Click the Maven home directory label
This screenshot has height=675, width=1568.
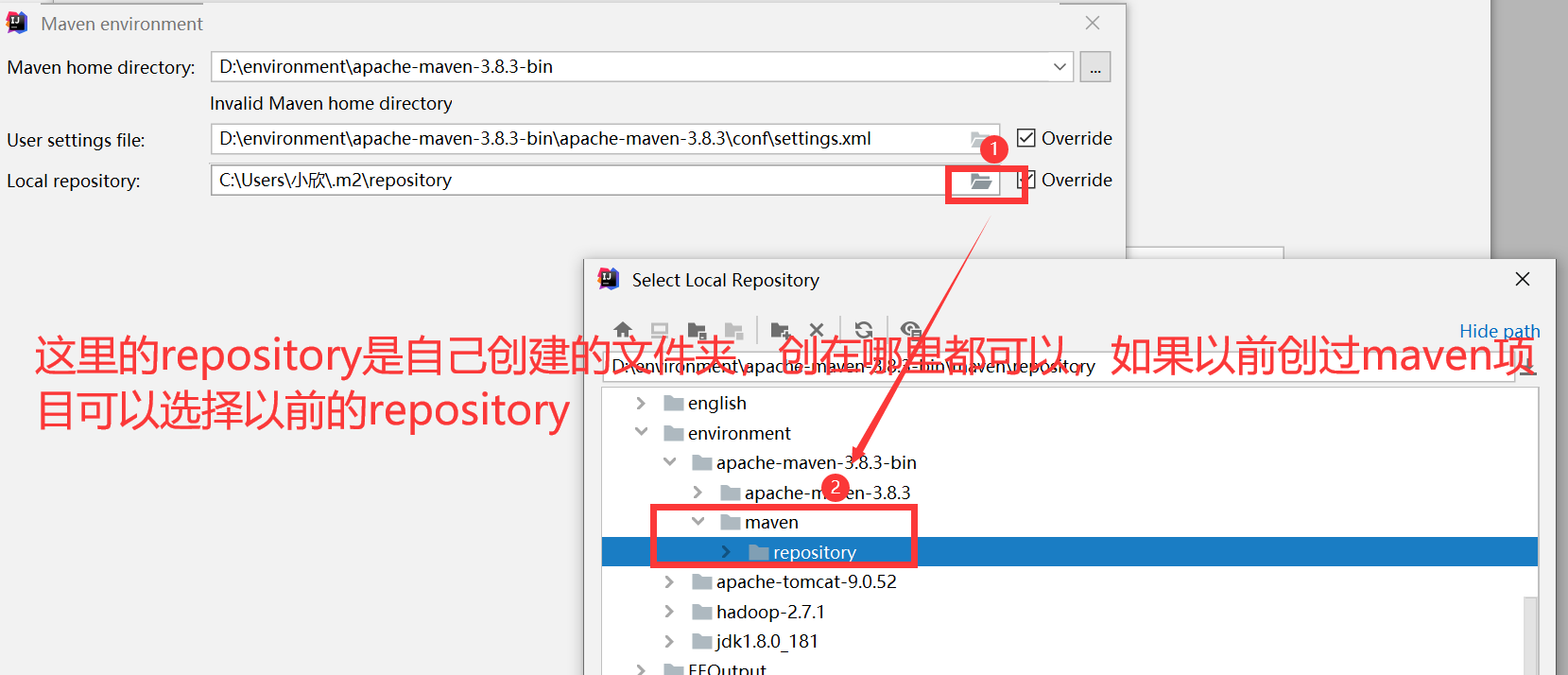coord(101,67)
